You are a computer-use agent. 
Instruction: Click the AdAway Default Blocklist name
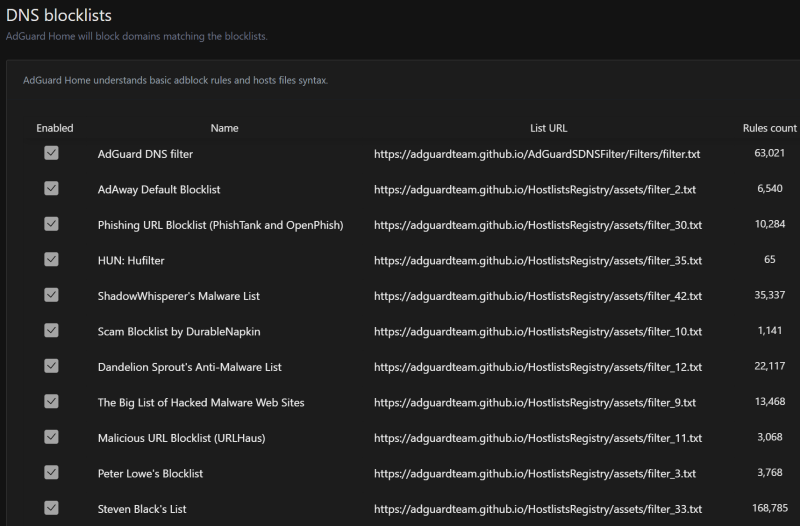pyautogui.click(x=159, y=189)
